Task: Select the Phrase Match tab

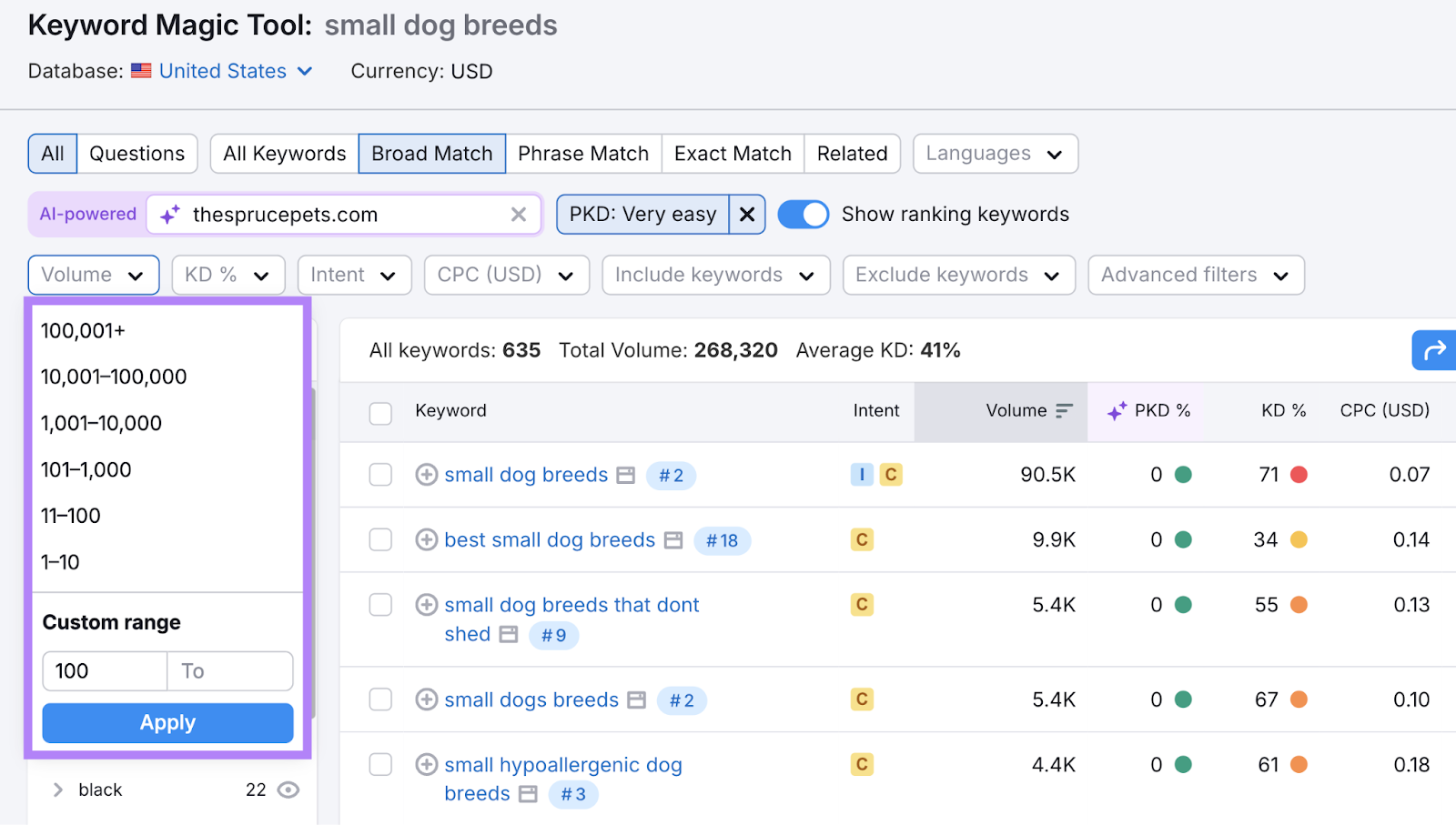Action: coord(583,154)
